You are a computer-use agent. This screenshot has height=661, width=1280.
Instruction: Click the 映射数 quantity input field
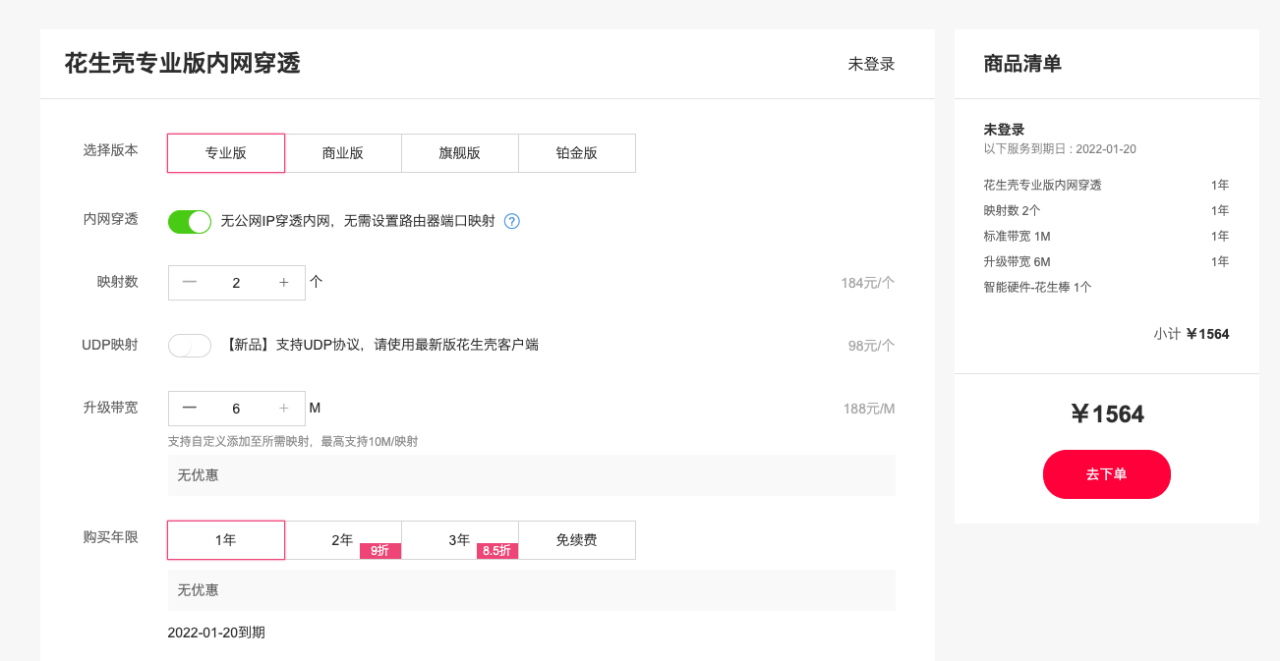236,282
